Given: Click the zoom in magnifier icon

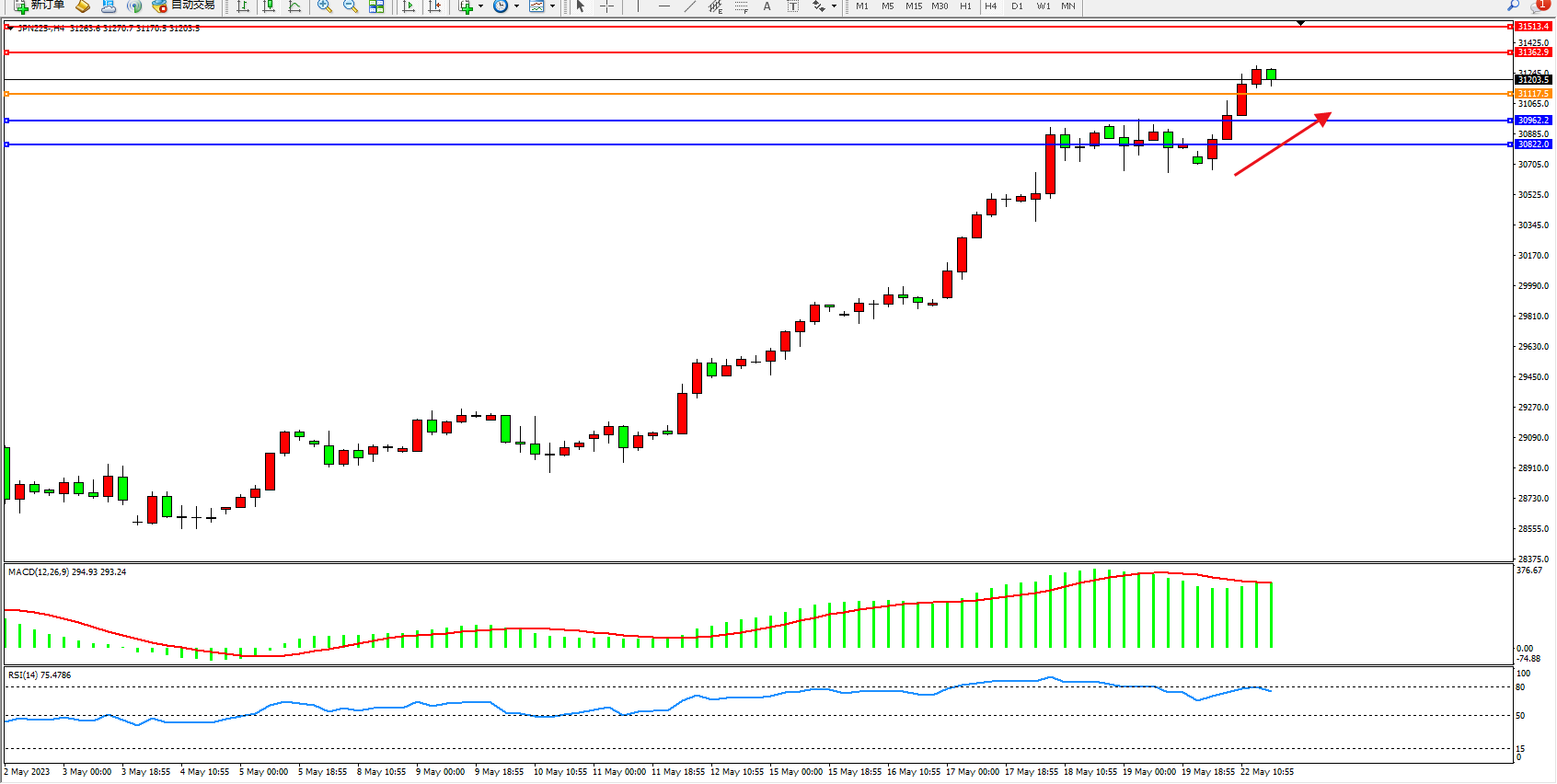Looking at the screenshot, I should click(324, 6).
